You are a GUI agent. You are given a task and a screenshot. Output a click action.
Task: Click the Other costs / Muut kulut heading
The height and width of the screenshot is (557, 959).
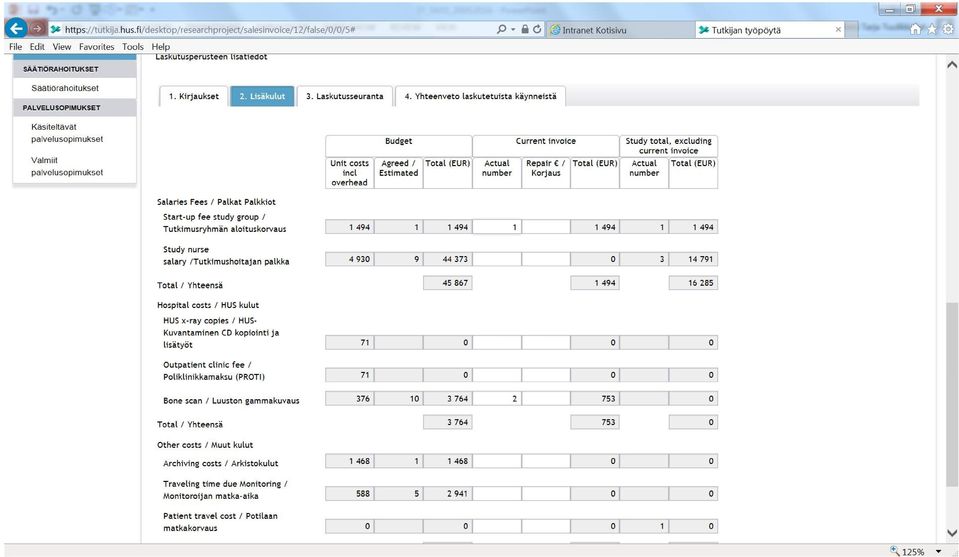pos(205,445)
